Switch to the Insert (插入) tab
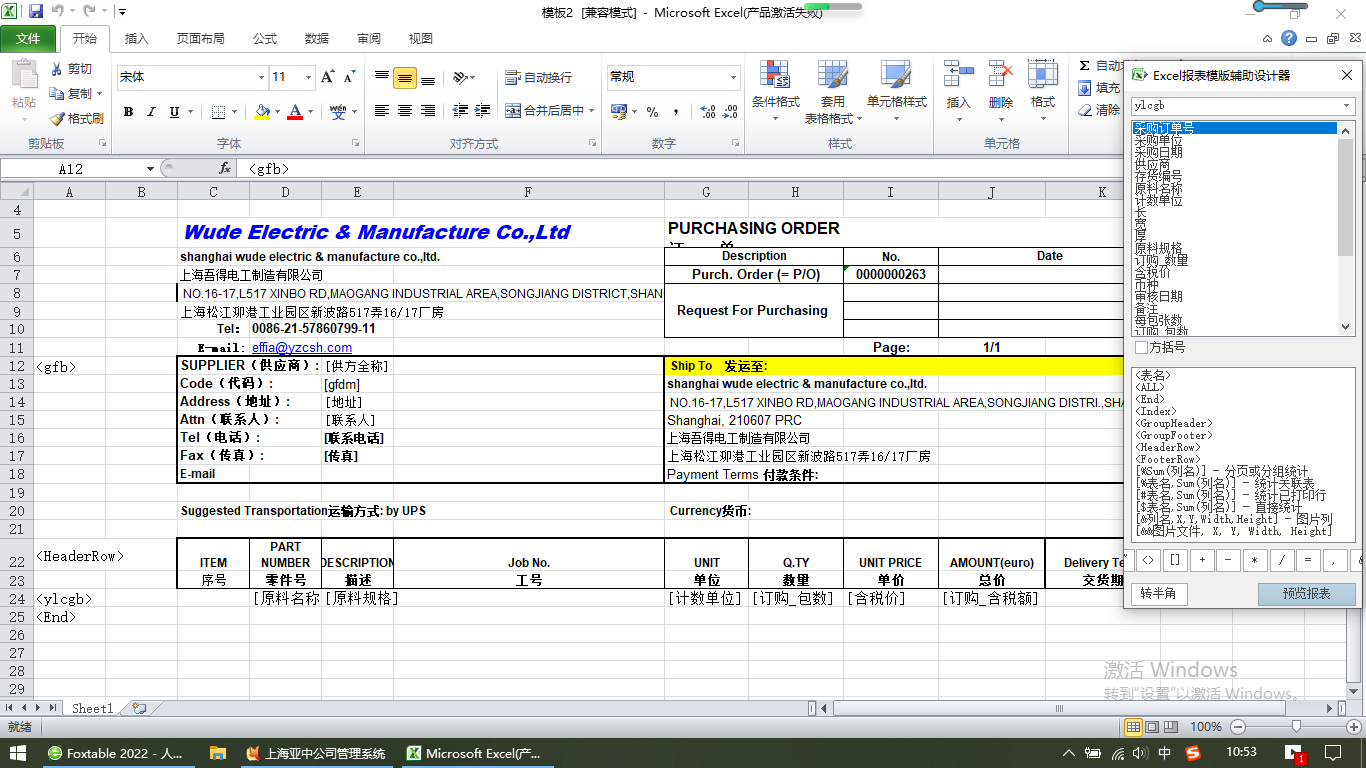The image size is (1366, 768). 137,39
